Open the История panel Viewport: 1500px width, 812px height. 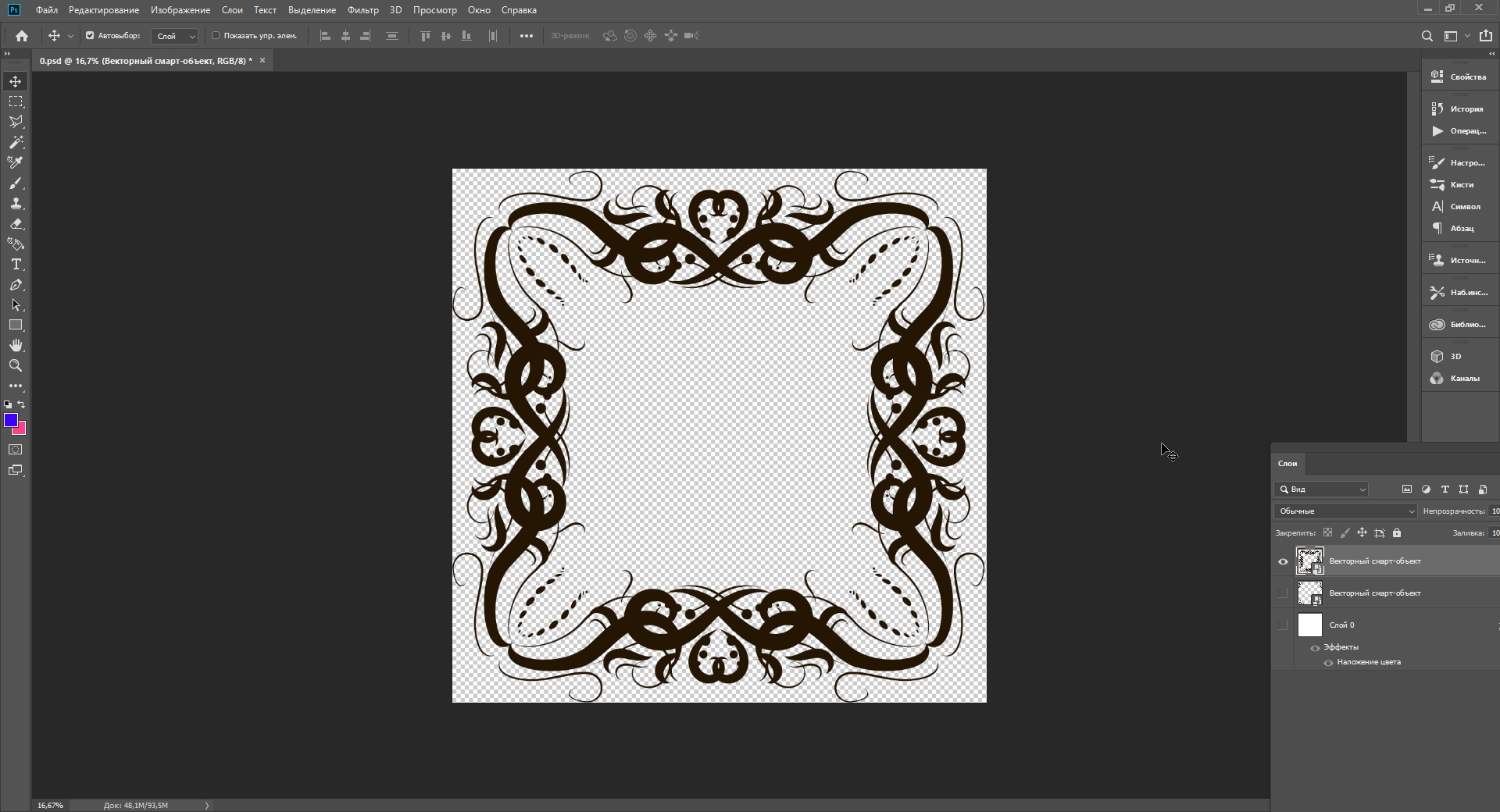coord(1459,109)
